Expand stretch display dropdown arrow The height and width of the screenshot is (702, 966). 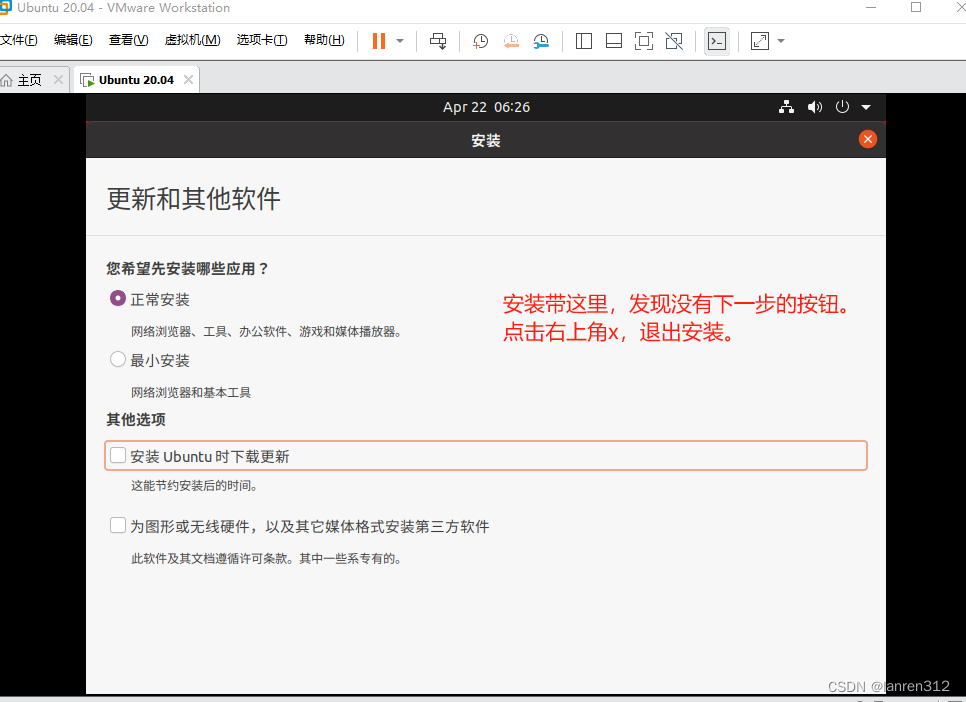pos(781,41)
